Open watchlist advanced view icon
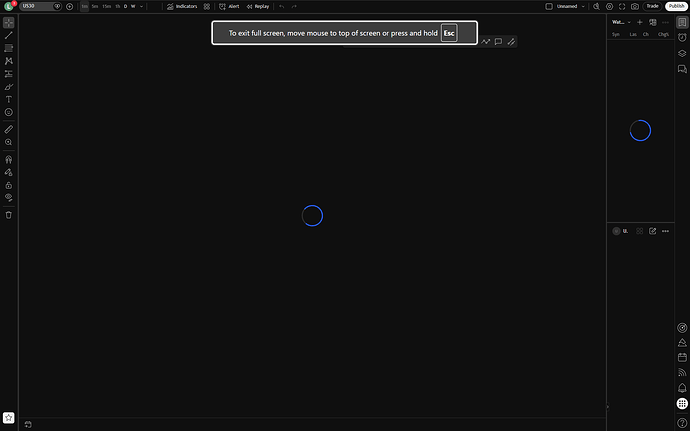This screenshot has width=690, height=431. [653, 22]
